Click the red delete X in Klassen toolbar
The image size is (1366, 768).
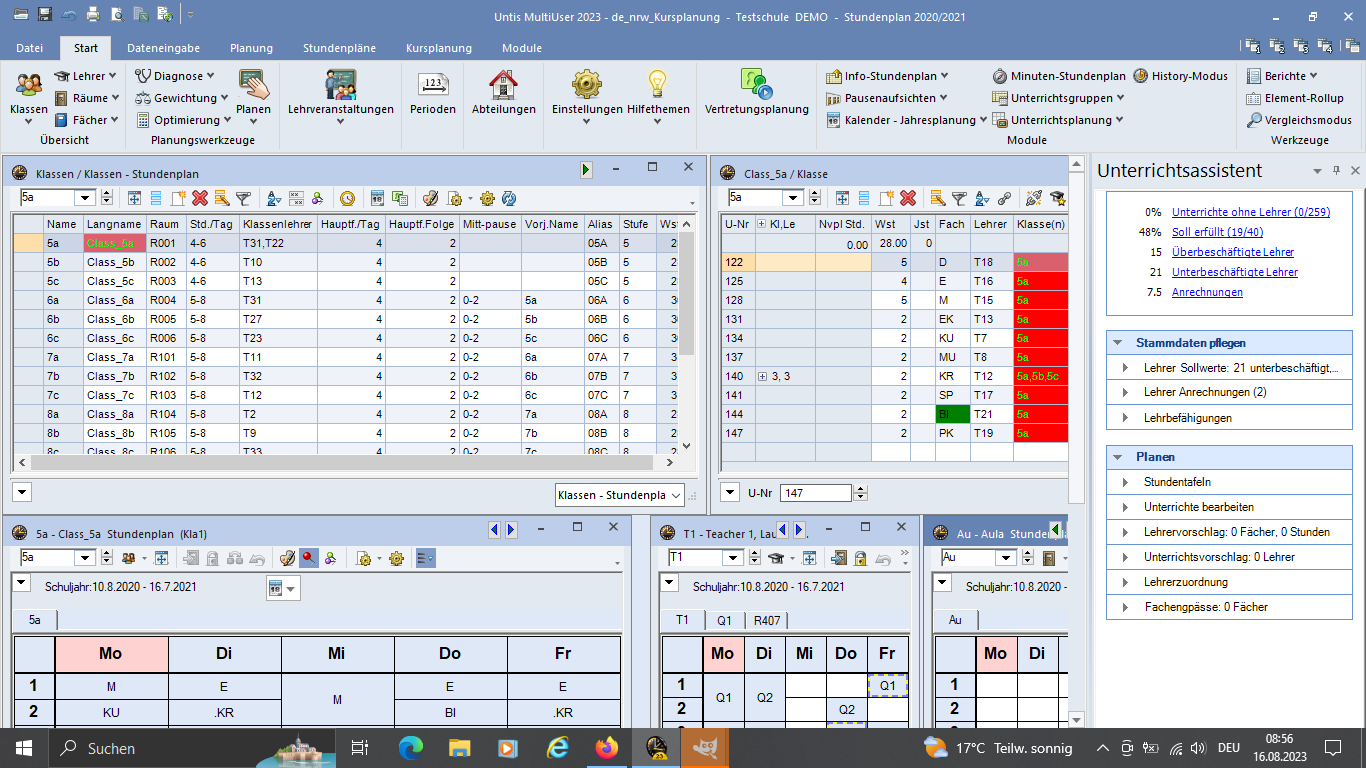click(x=200, y=198)
